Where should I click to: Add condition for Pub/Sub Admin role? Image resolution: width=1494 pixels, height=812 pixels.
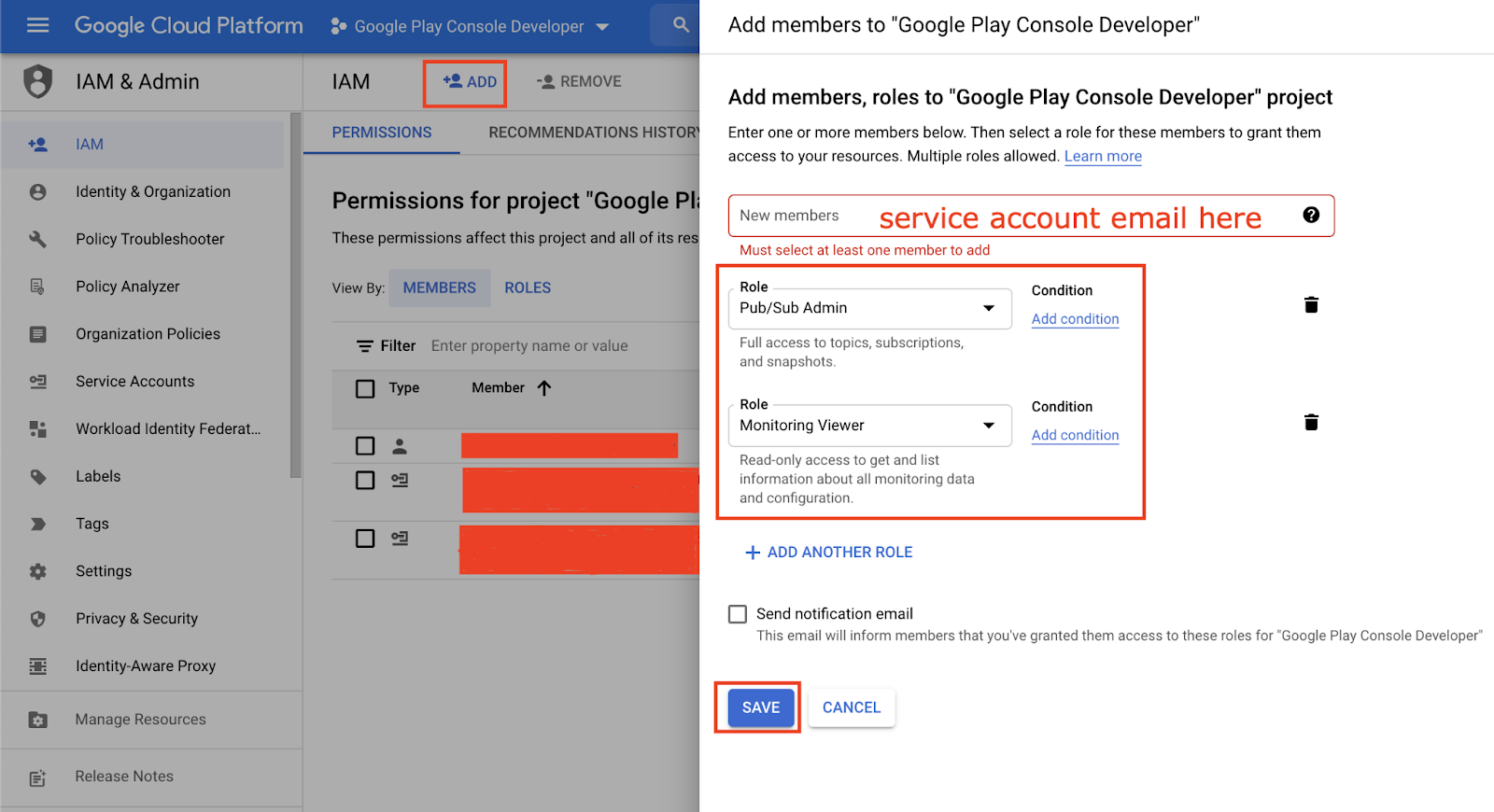tap(1075, 319)
